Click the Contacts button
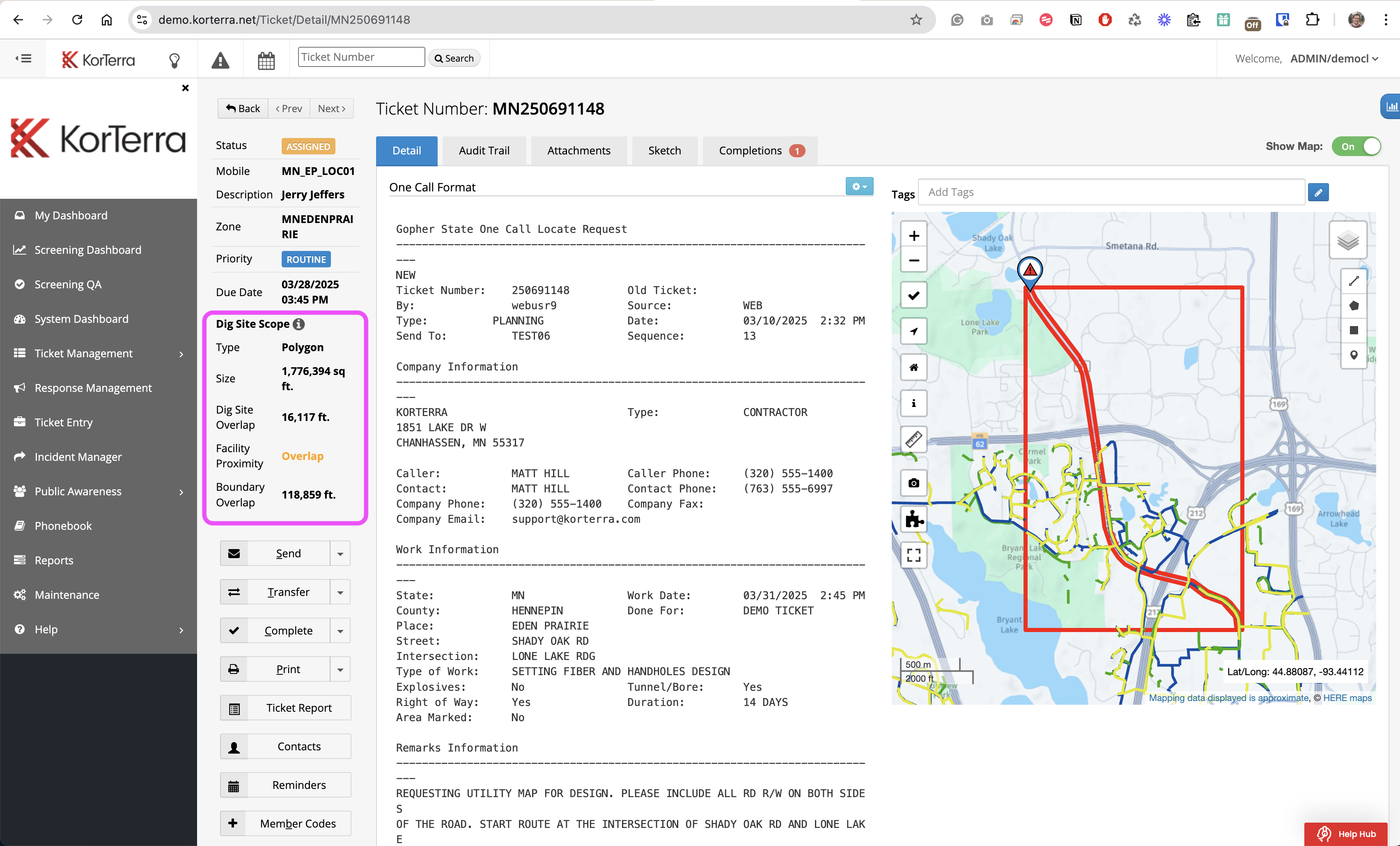 [x=286, y=747]
